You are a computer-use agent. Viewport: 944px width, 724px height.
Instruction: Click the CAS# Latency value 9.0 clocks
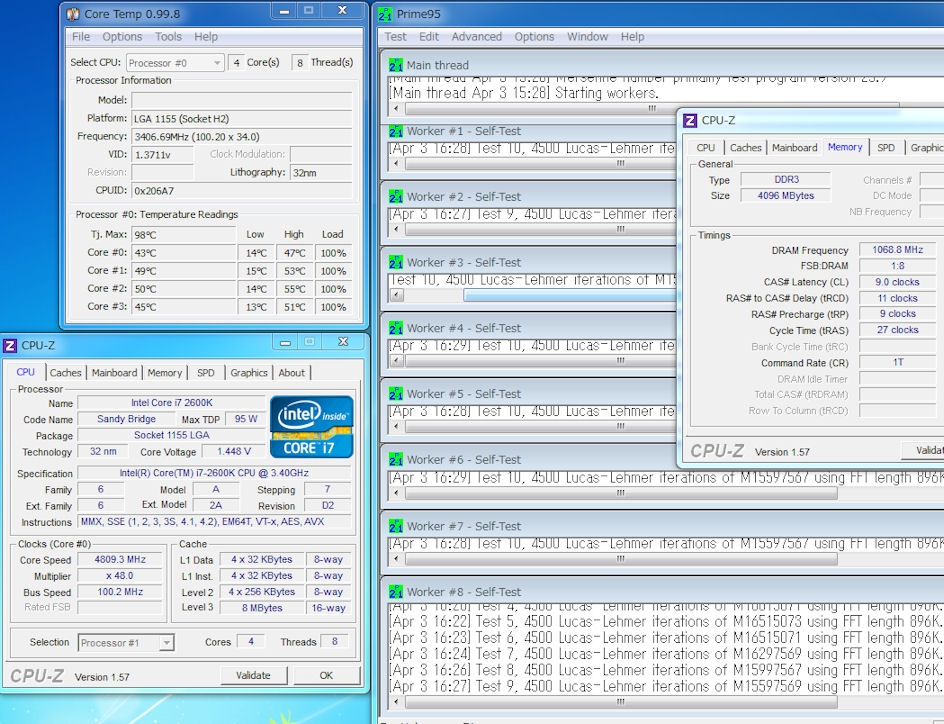[x=898, y=282]
